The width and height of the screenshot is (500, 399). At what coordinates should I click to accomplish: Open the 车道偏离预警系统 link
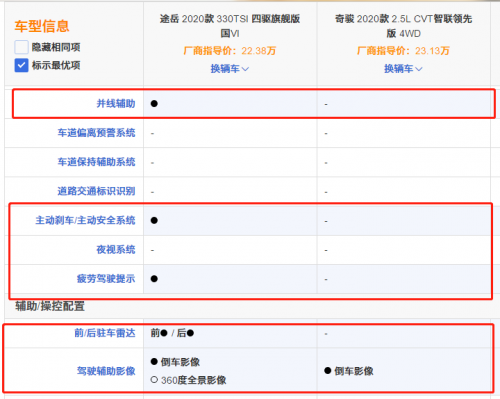96,133
